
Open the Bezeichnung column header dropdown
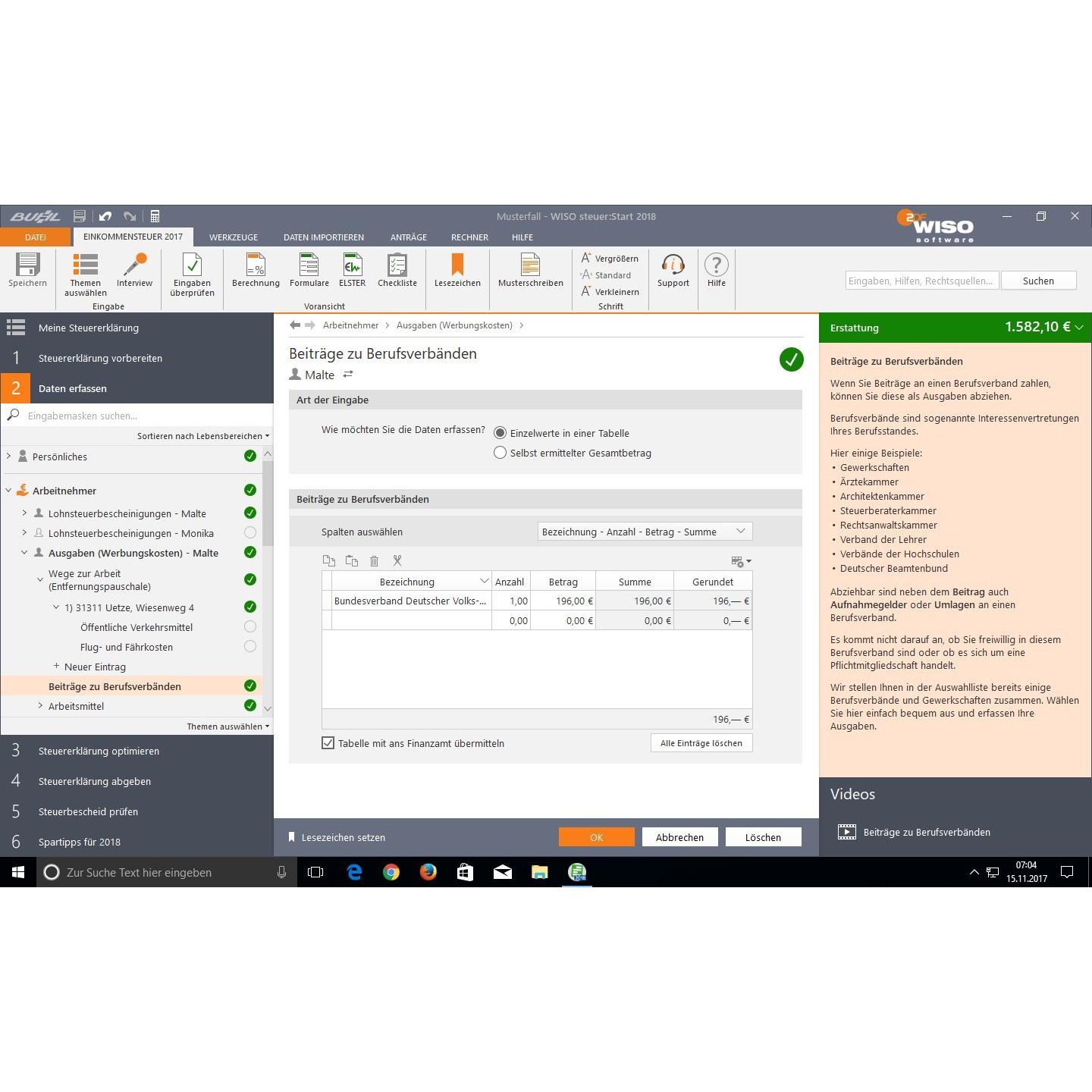(x=484, y=582)
